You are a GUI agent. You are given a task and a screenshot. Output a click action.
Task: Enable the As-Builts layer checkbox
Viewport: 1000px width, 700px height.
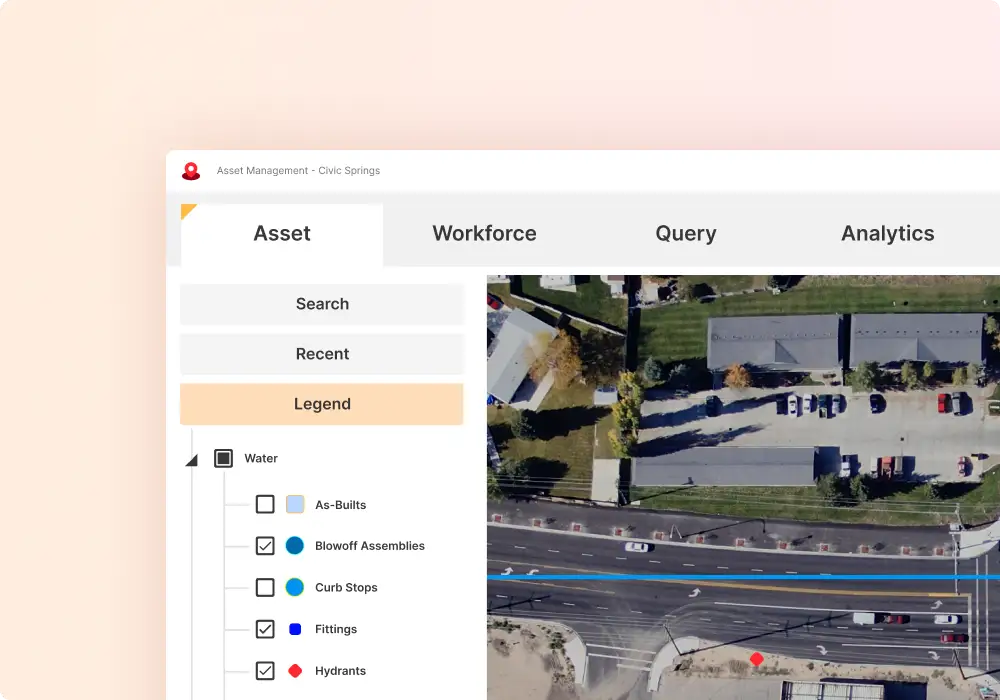click(265, 504)
